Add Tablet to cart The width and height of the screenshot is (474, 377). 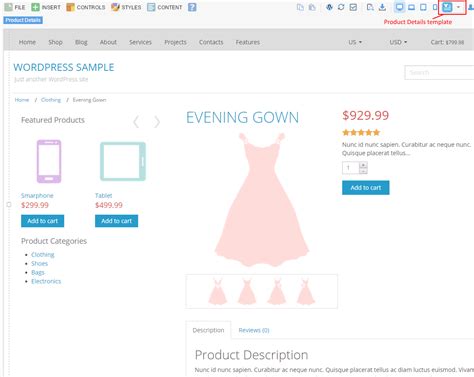(116, 221)
